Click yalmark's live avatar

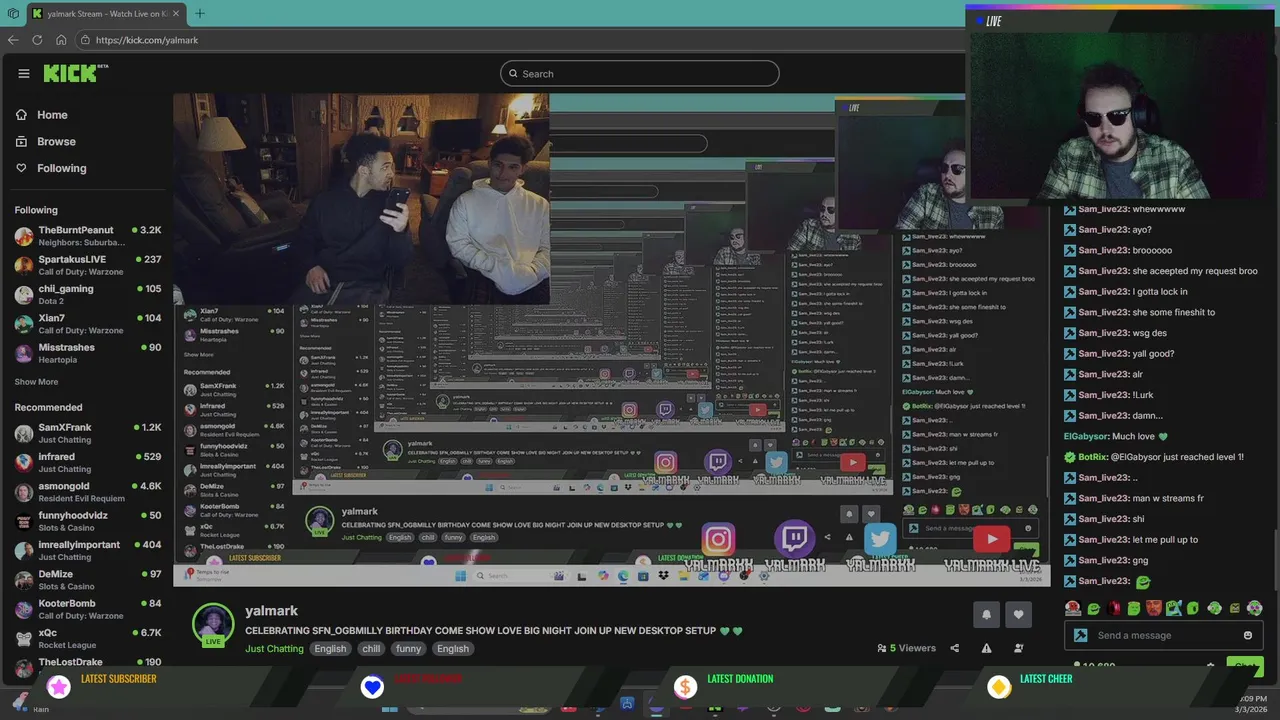[213, 625]
